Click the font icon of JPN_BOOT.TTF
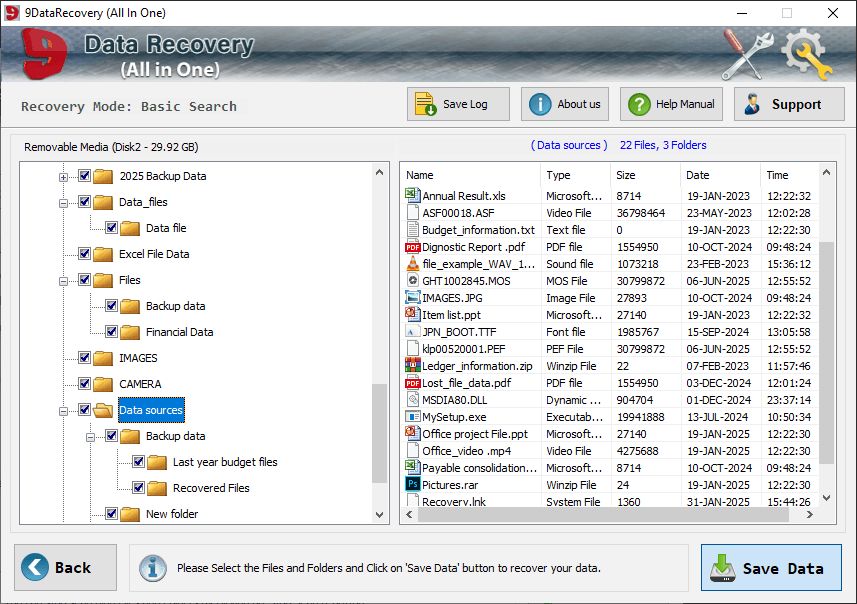 coord(413,331)
